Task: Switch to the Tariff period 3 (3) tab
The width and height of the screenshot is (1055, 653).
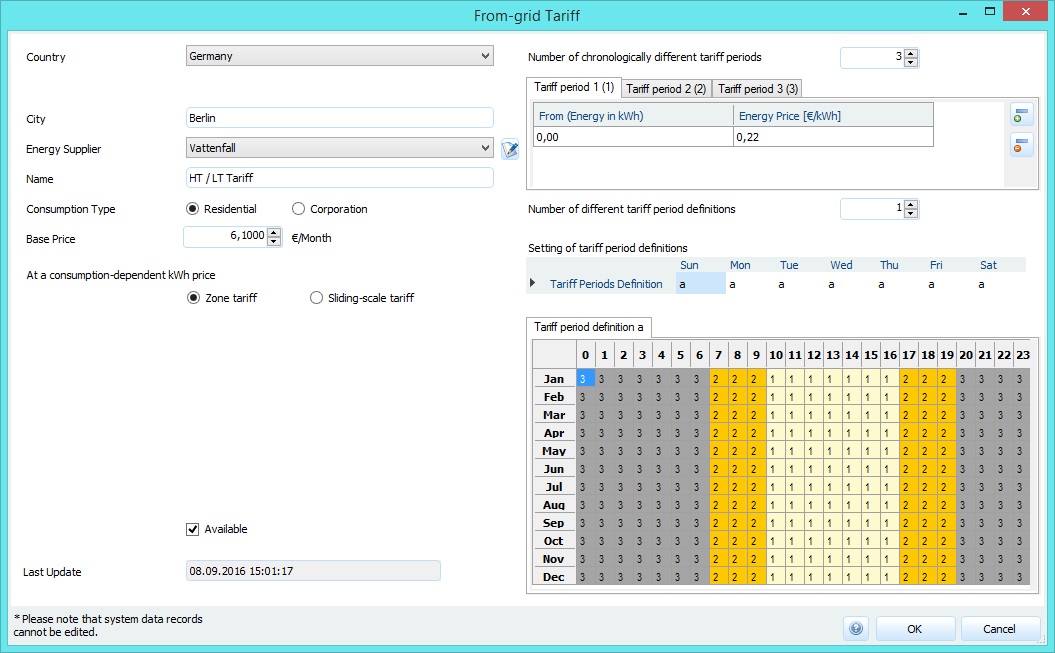Action: tap(757, 89)
